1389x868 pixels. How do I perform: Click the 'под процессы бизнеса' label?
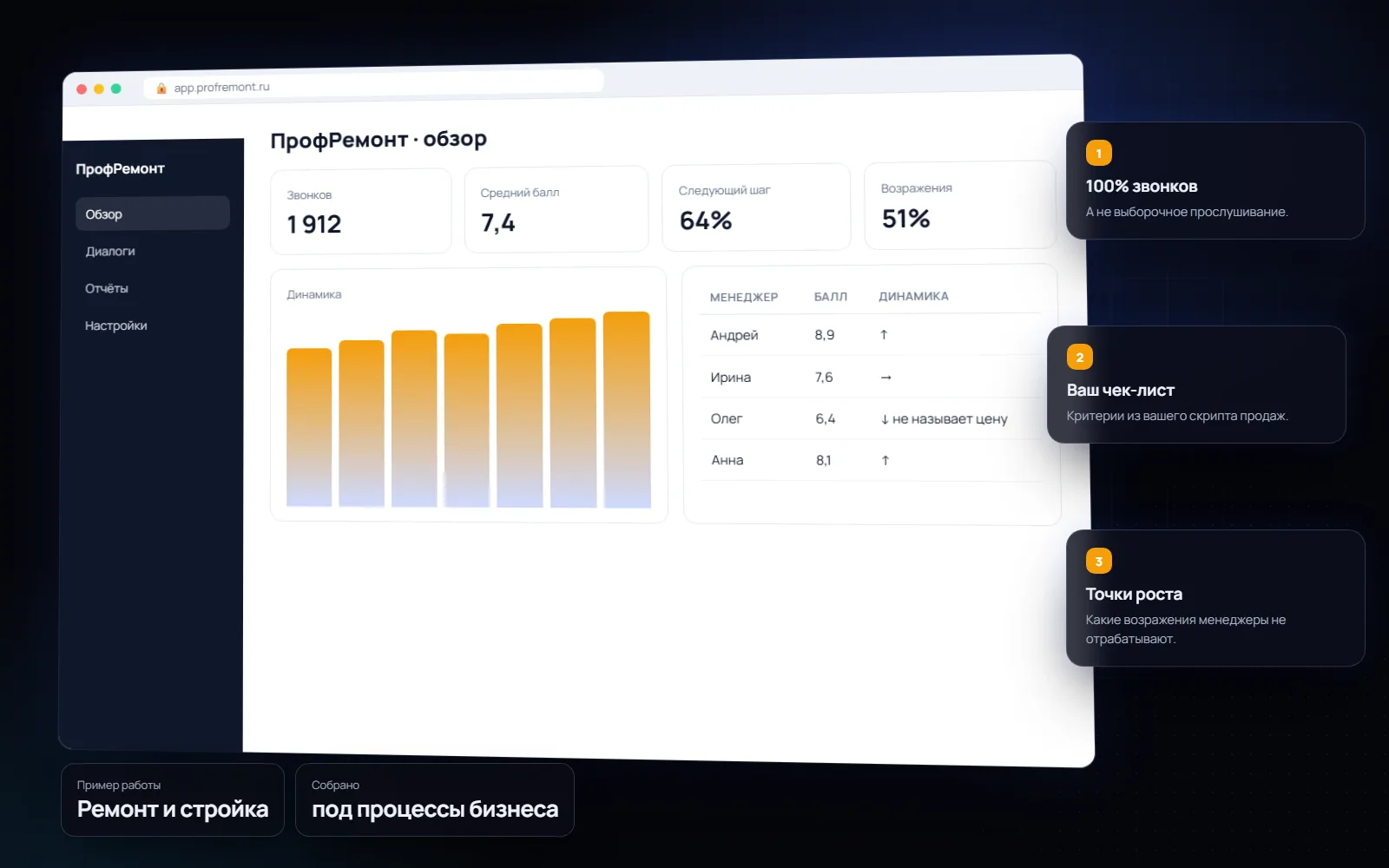[435, 809]
